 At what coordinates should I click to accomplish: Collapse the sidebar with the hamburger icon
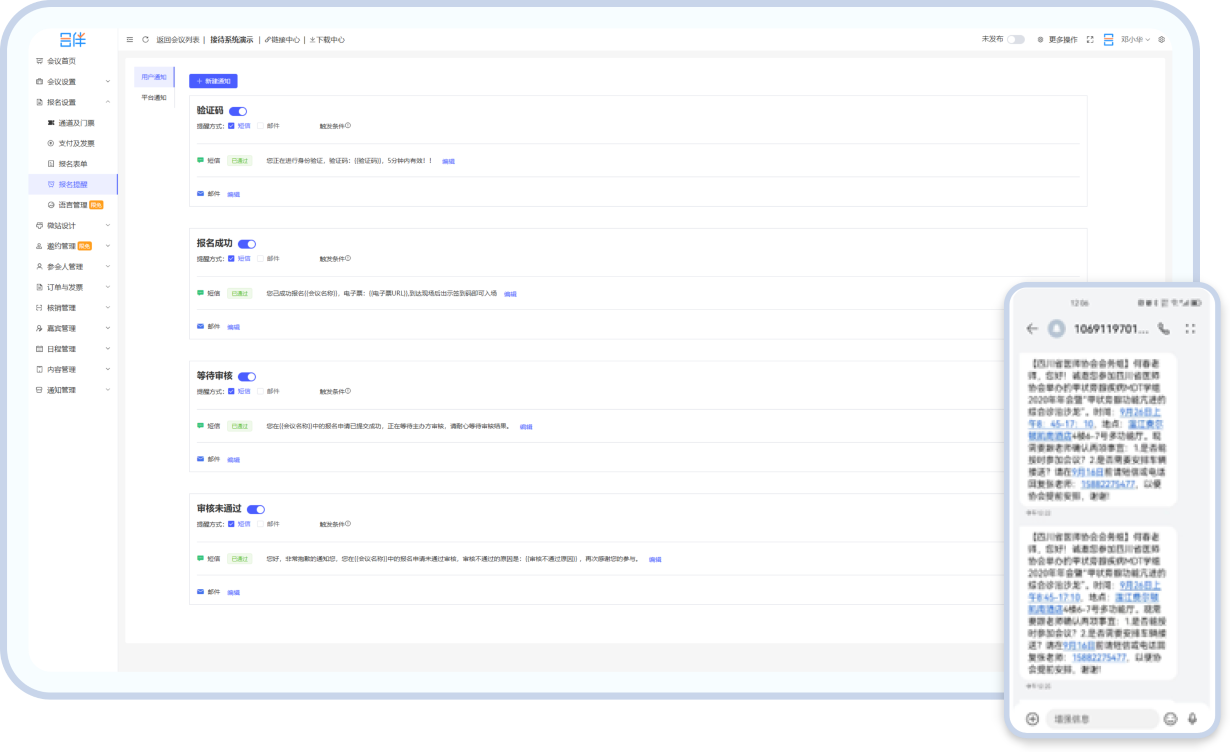coord(130,40)
